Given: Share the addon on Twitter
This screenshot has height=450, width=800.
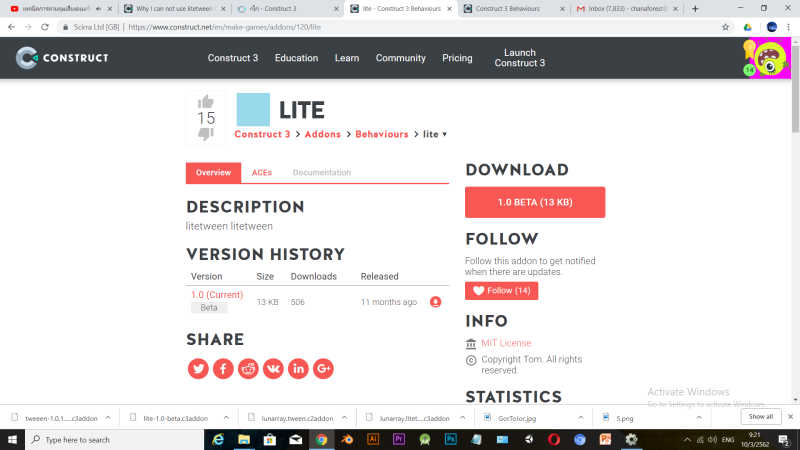Looking at the screenshot, I should tap(198, 368).
